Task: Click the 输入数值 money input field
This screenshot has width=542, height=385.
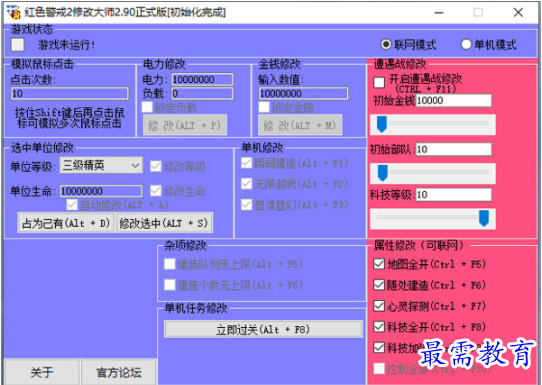Action: (303, 93)
